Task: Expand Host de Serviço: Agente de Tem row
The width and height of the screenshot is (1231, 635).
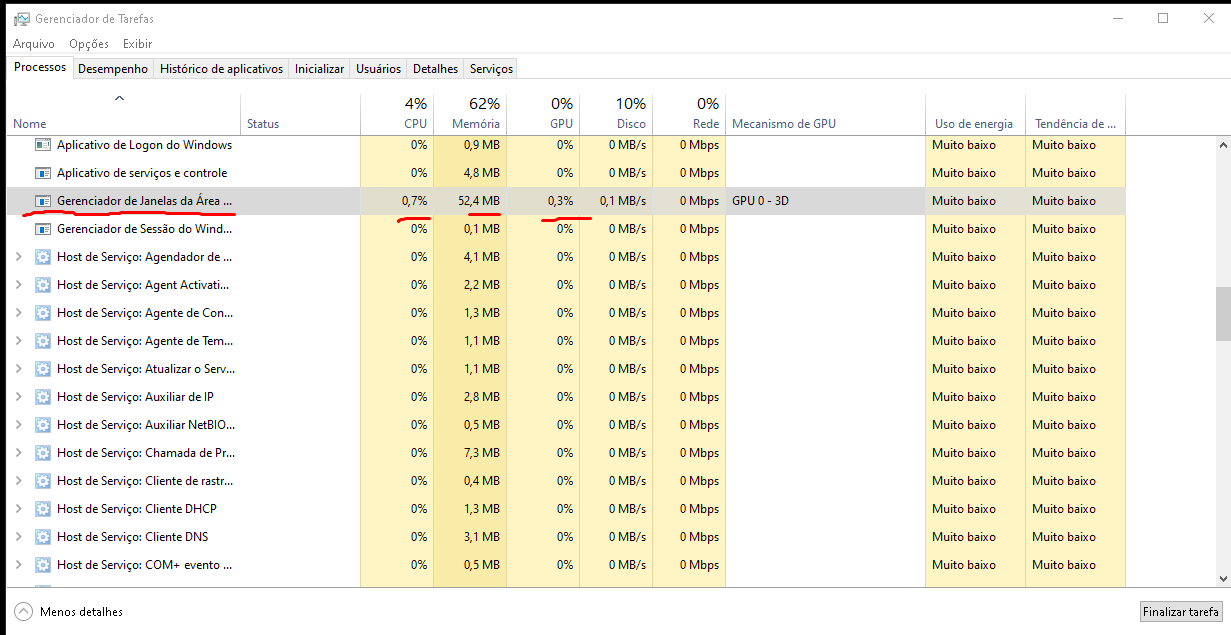Action: (19, 341)
